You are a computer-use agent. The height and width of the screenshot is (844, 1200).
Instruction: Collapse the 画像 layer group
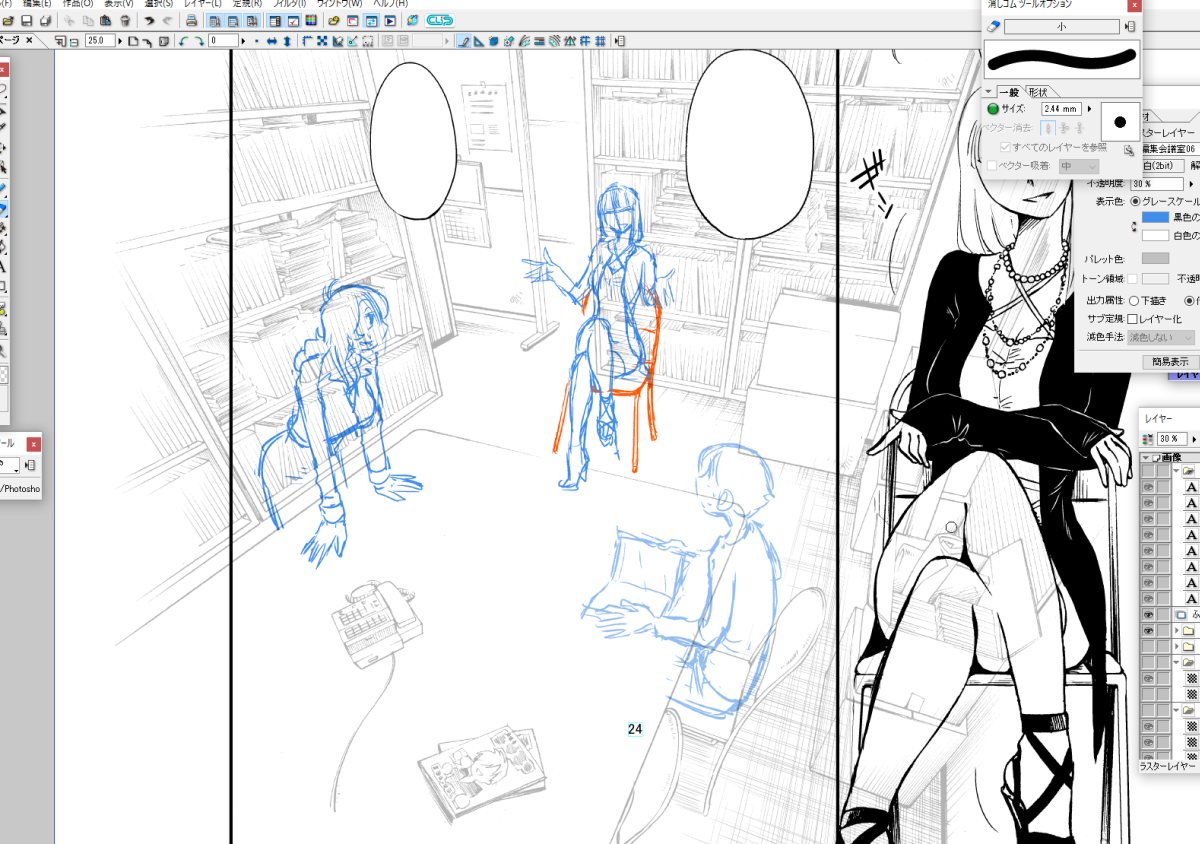click(x=1146, y=458)
